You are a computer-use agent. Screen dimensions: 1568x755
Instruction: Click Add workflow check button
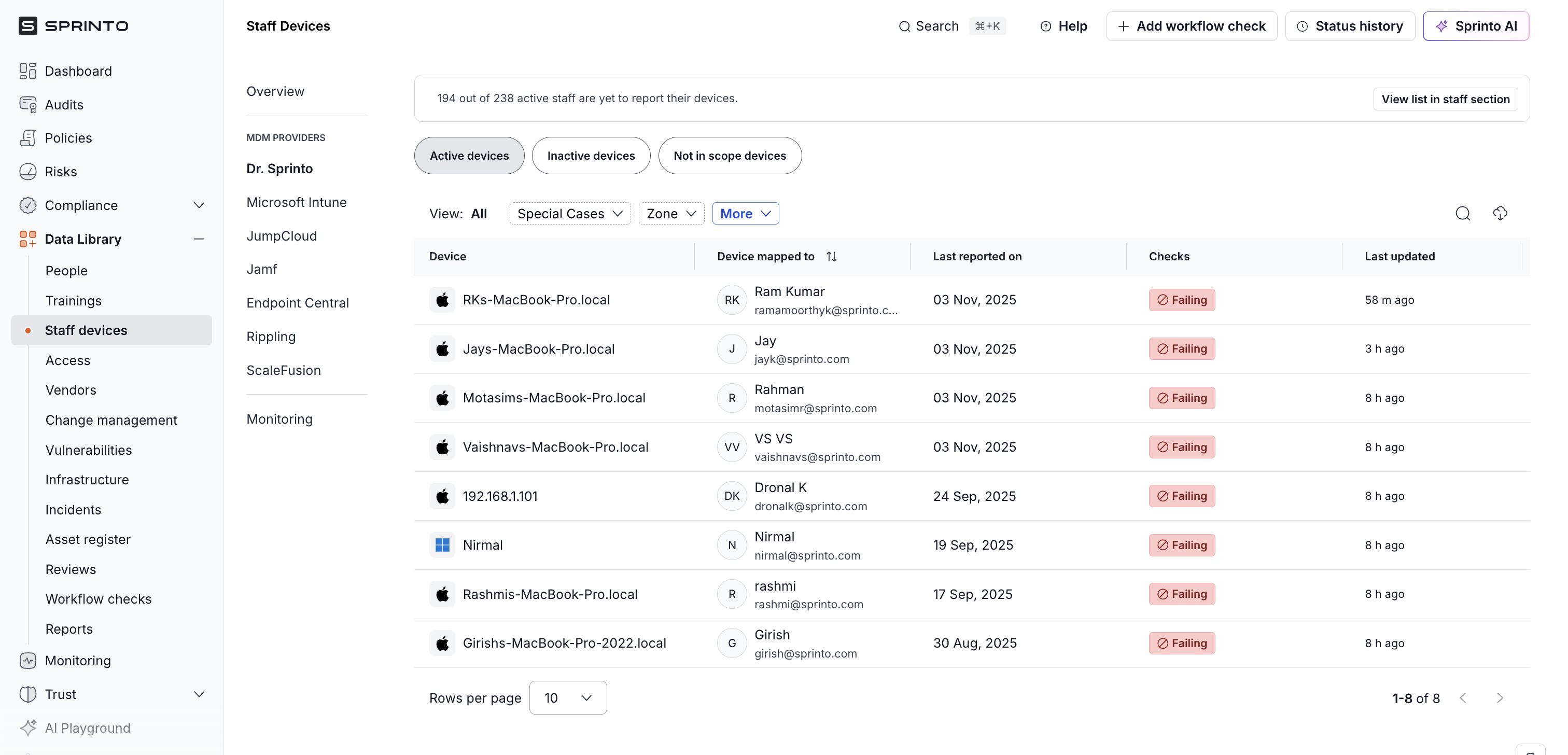[1191, 26]
